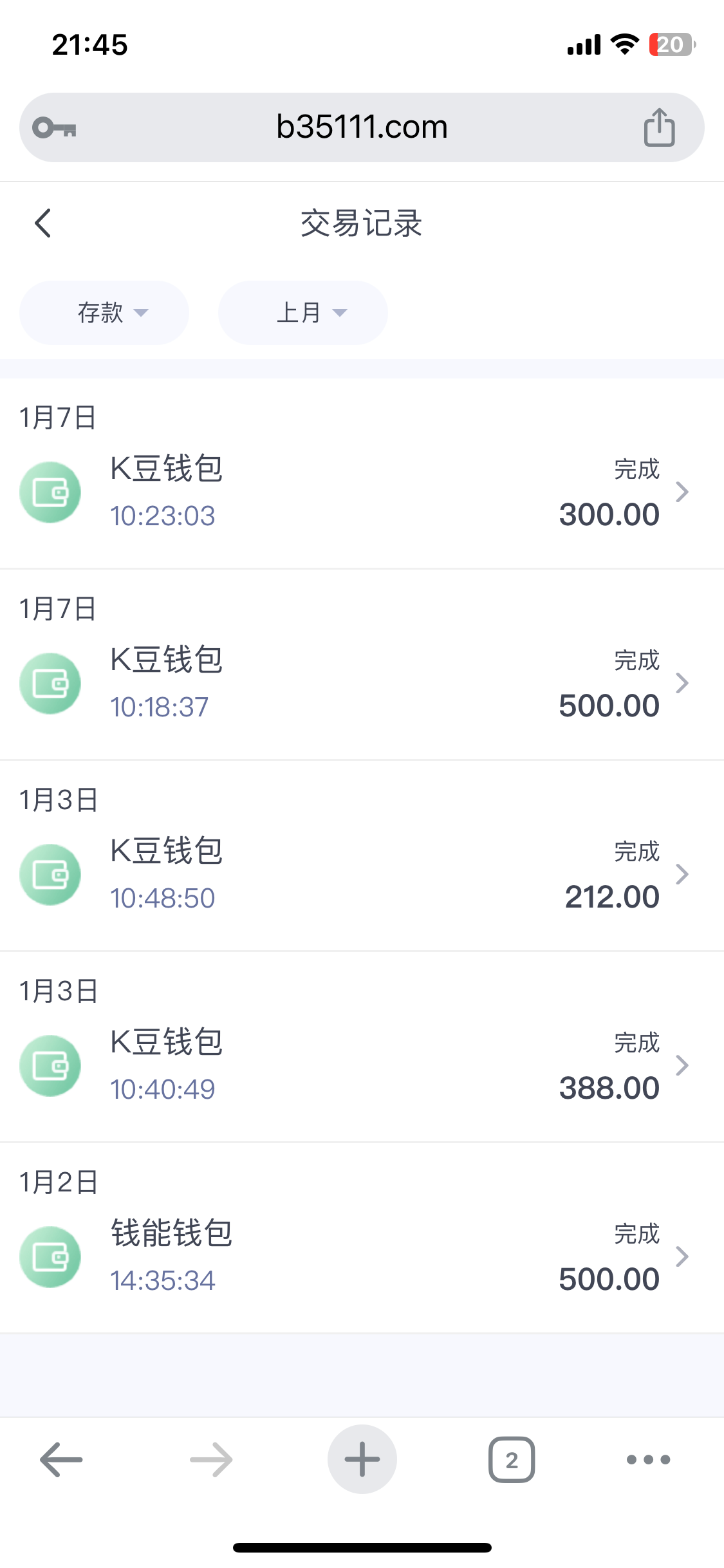Tap the 500.00 amount at 10:18:37
Screen dimensions: 724x1568
click(609, 706)
